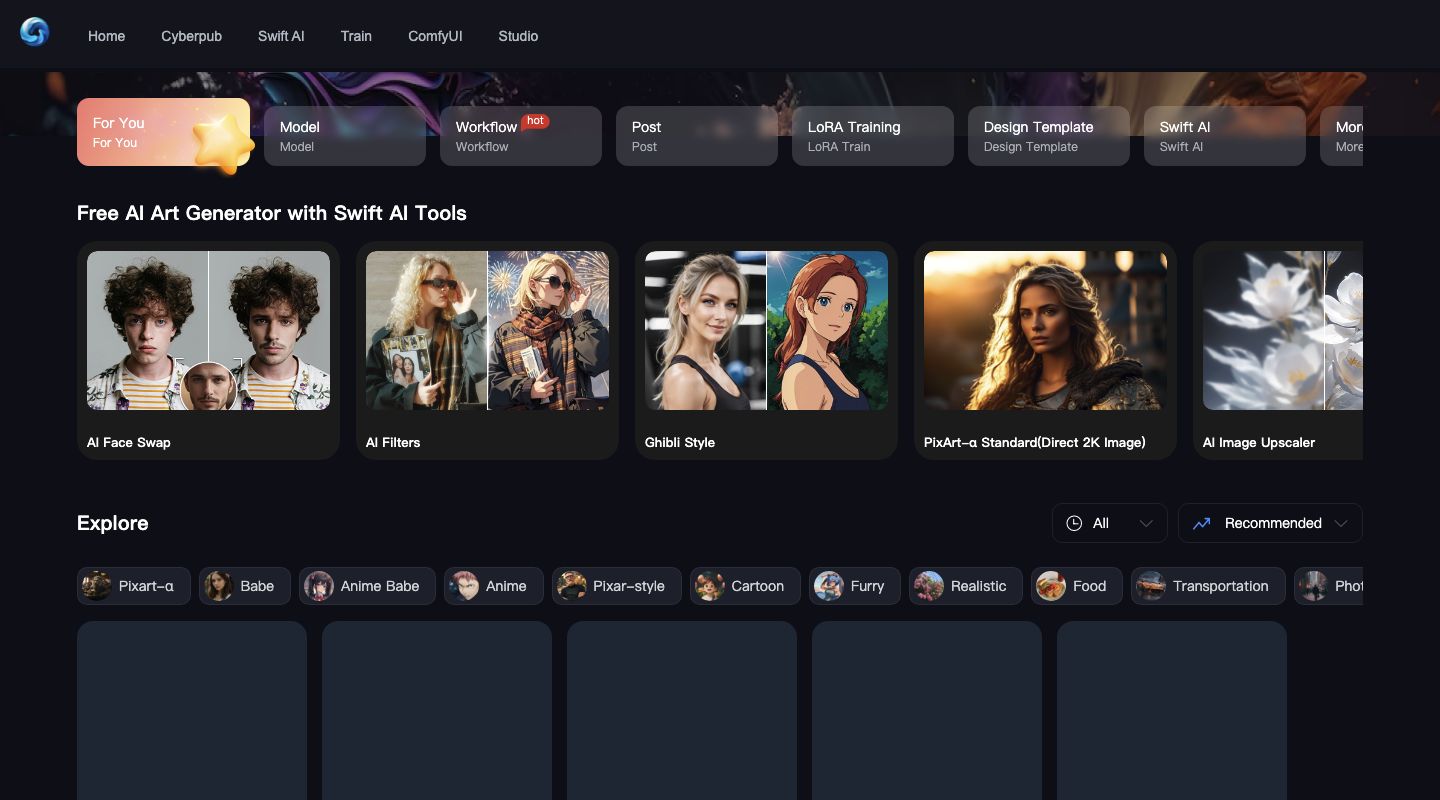Select the Pixar-style category icon chip
The image size is (1440, 800).
pos(572,586)
